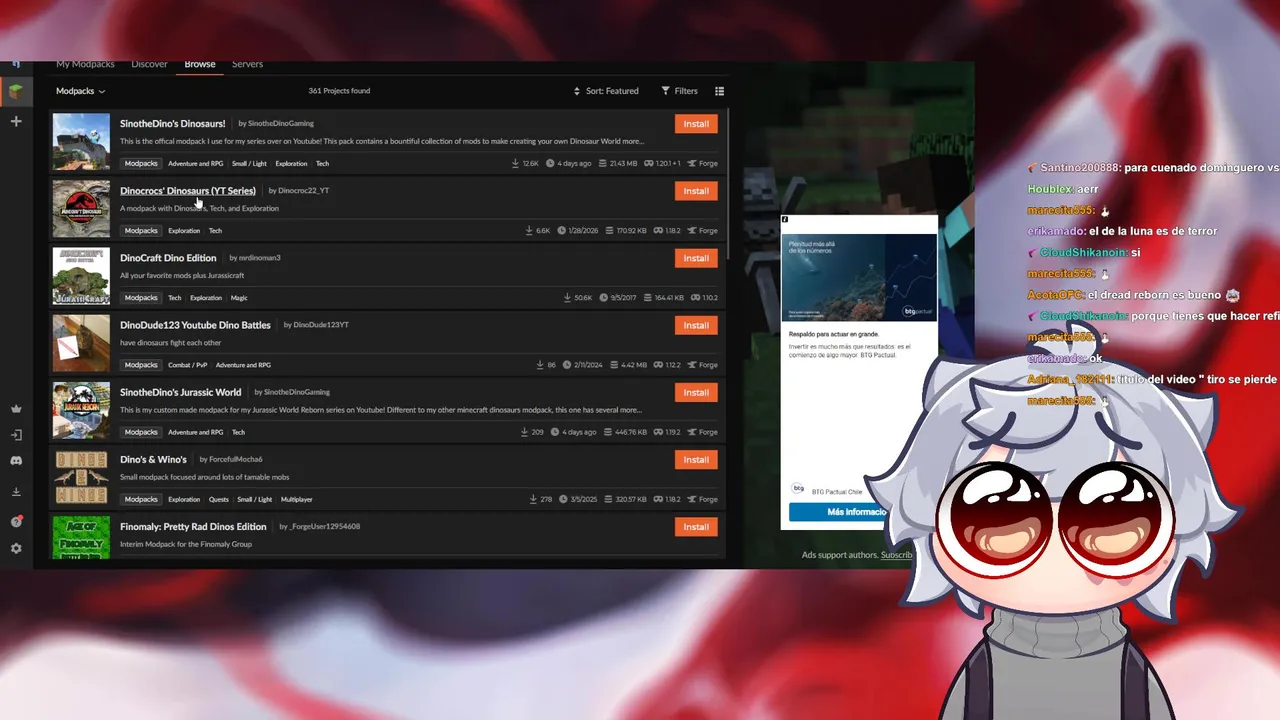This screenshot has height=720, width=1280.
Task: Open the Discord icon in sidebar
Action: [x=16, y=461]
